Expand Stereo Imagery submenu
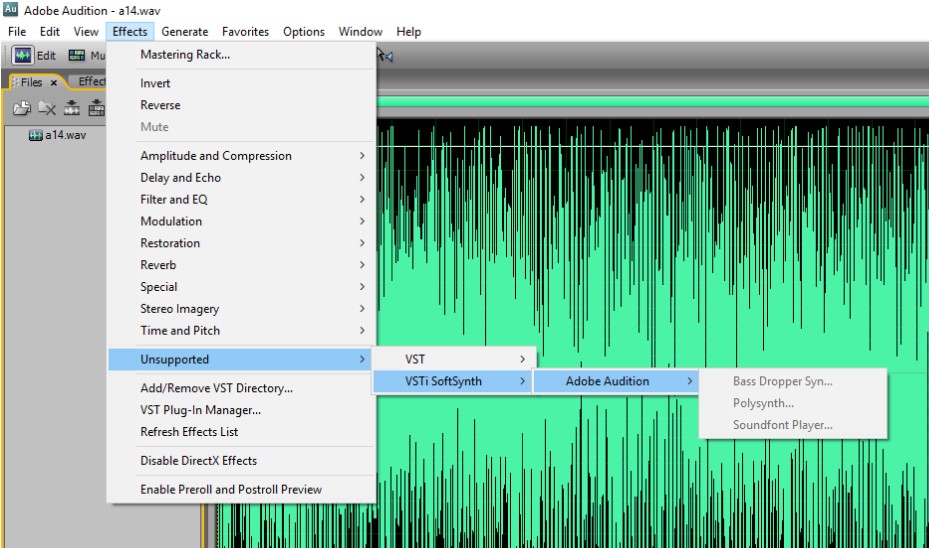The image size is (929, 548). [241, 309]
